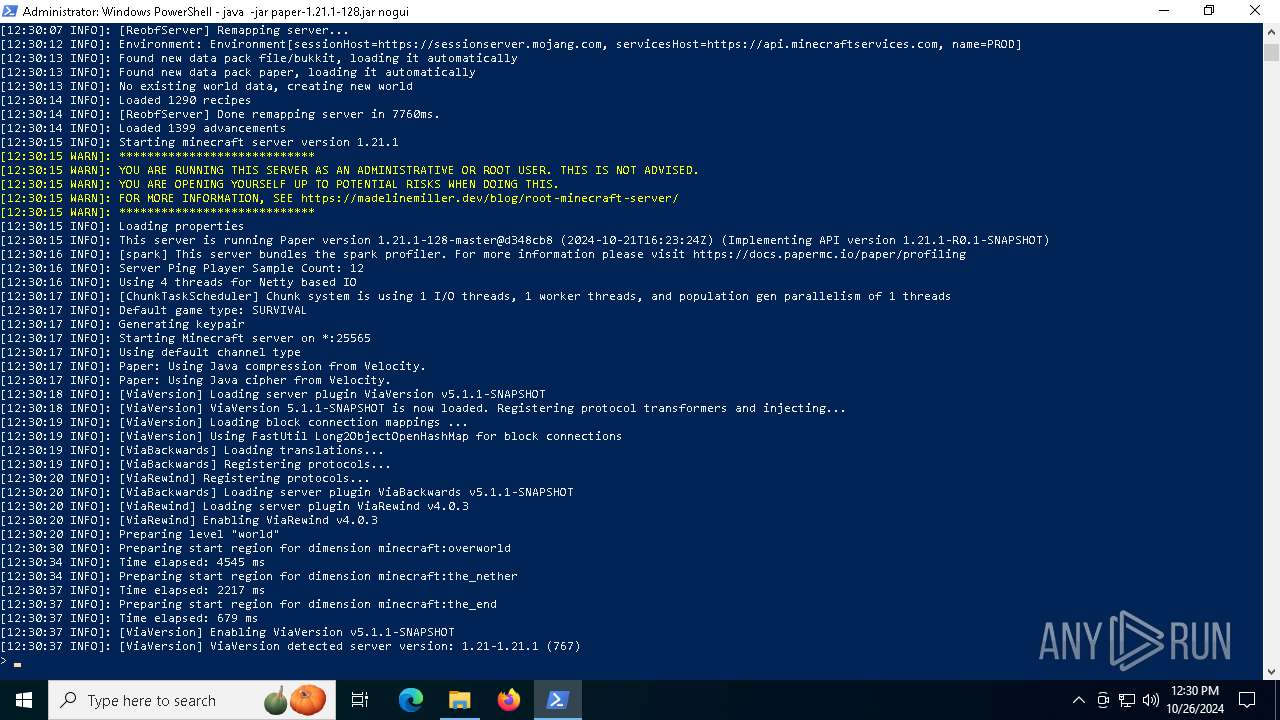Minimize the PowerShell window
This screenshot has width=1280, height=720.
(x=1163, y=11)
